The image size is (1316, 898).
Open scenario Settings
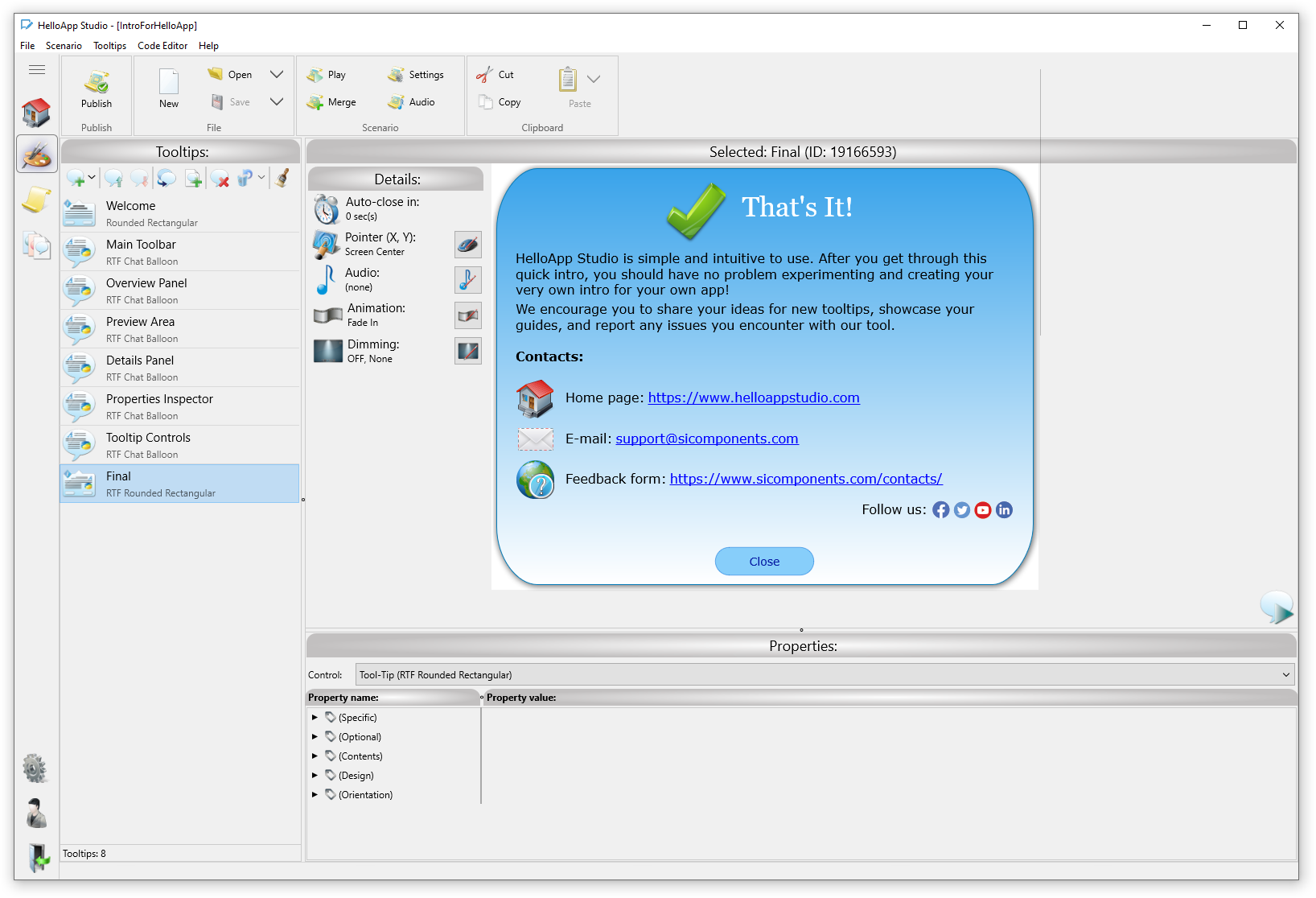coord(416,75)
